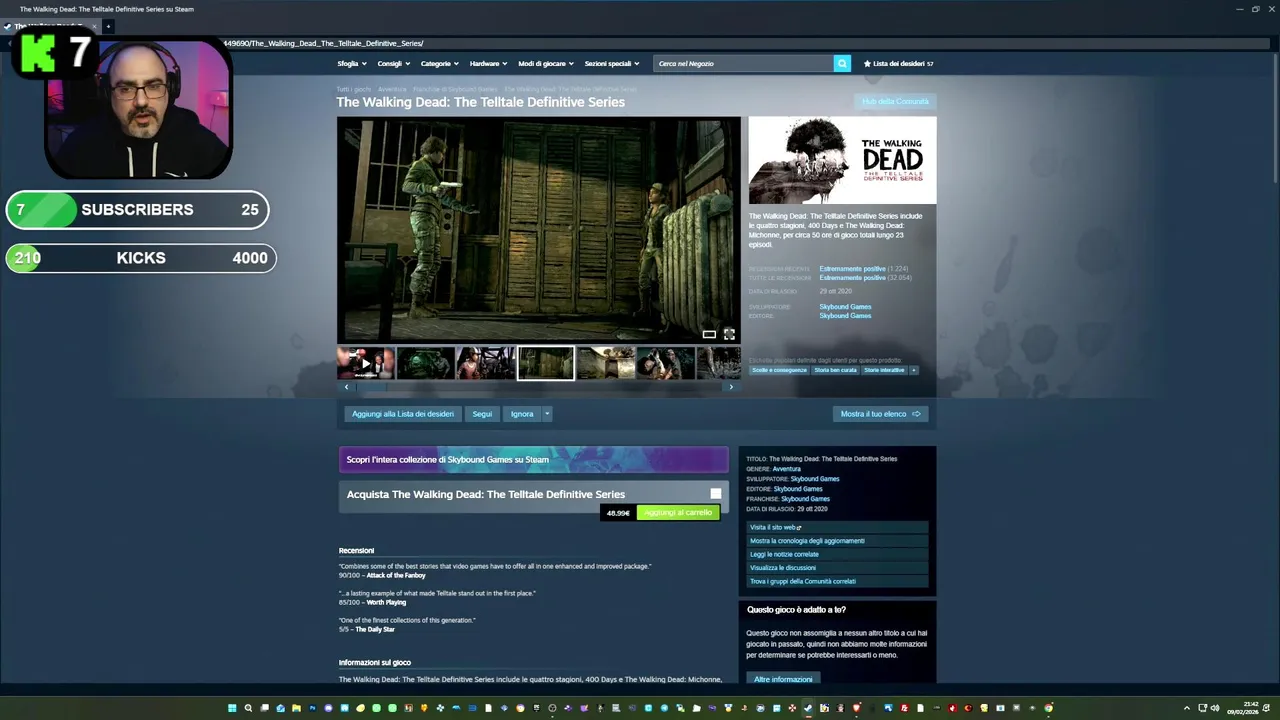Click the Storie interattive tag
This screenshot has width=1280, height=720.
click(884, 370)
